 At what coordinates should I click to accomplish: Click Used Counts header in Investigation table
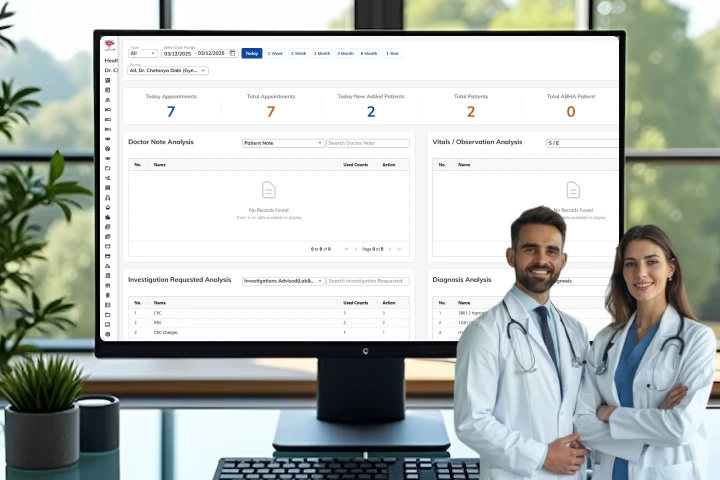tap(355, 303)
